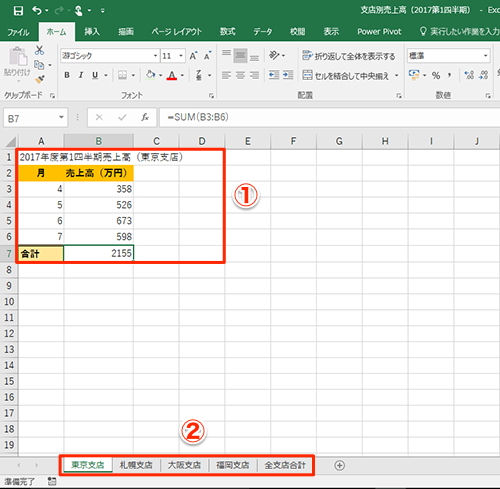Image resolution: width=500 pixels, height=489 pixels.
Task: Switch to the Power Pivot tab
Action: coord(379,32)
